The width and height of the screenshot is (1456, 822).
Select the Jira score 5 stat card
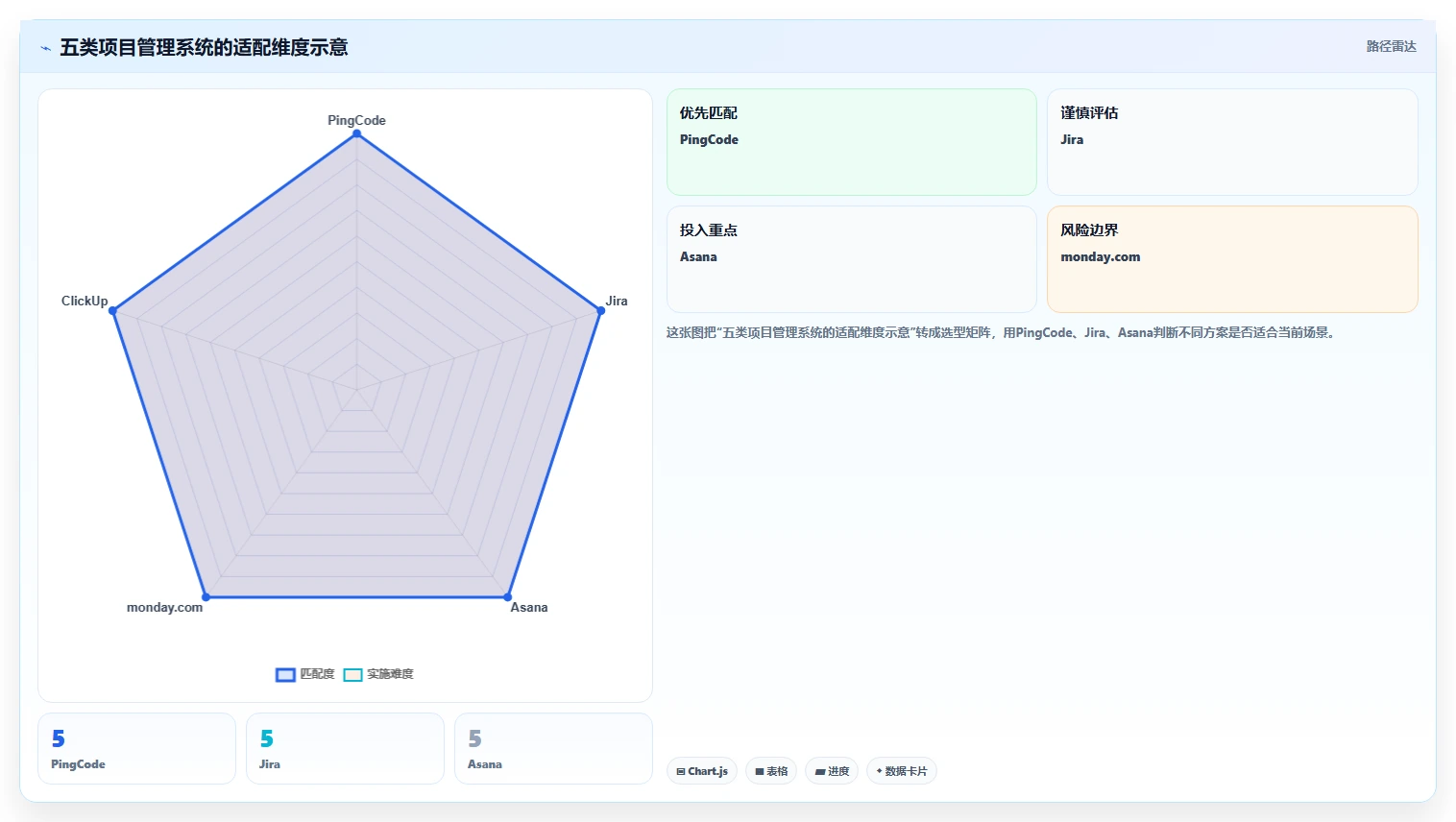[345, 748]
